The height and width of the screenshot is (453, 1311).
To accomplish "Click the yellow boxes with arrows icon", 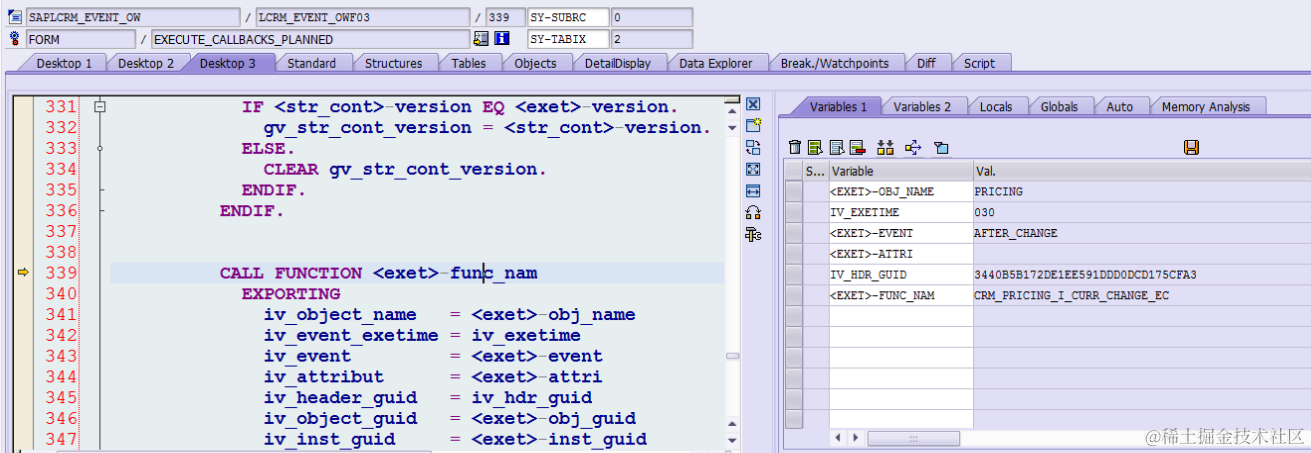I will pyautogui.click(x=885, y=148).
